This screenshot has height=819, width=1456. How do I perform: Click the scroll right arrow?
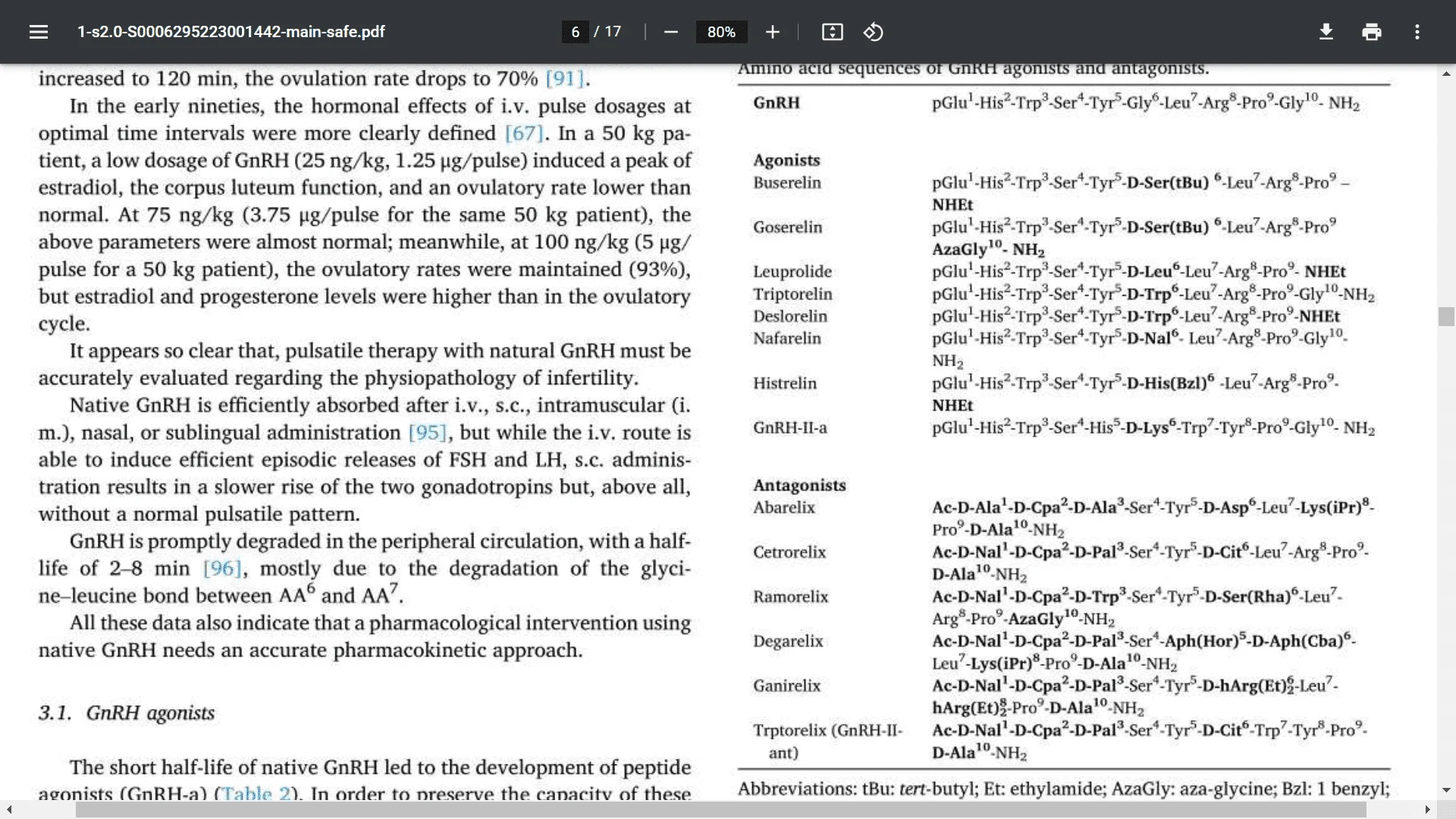point(1427,810)
